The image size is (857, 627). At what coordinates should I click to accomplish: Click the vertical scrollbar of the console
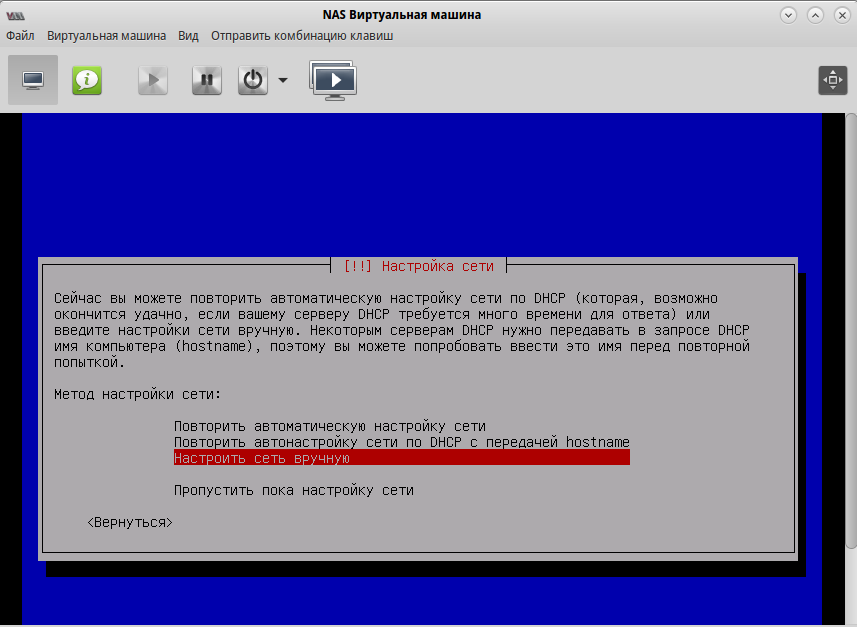pyautogui.click(x=851, y=330)
